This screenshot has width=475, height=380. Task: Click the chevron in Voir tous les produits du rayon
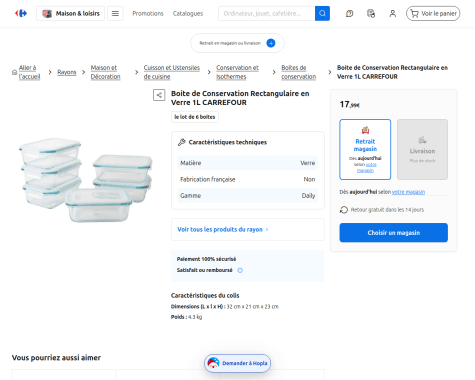pos(267,230)
